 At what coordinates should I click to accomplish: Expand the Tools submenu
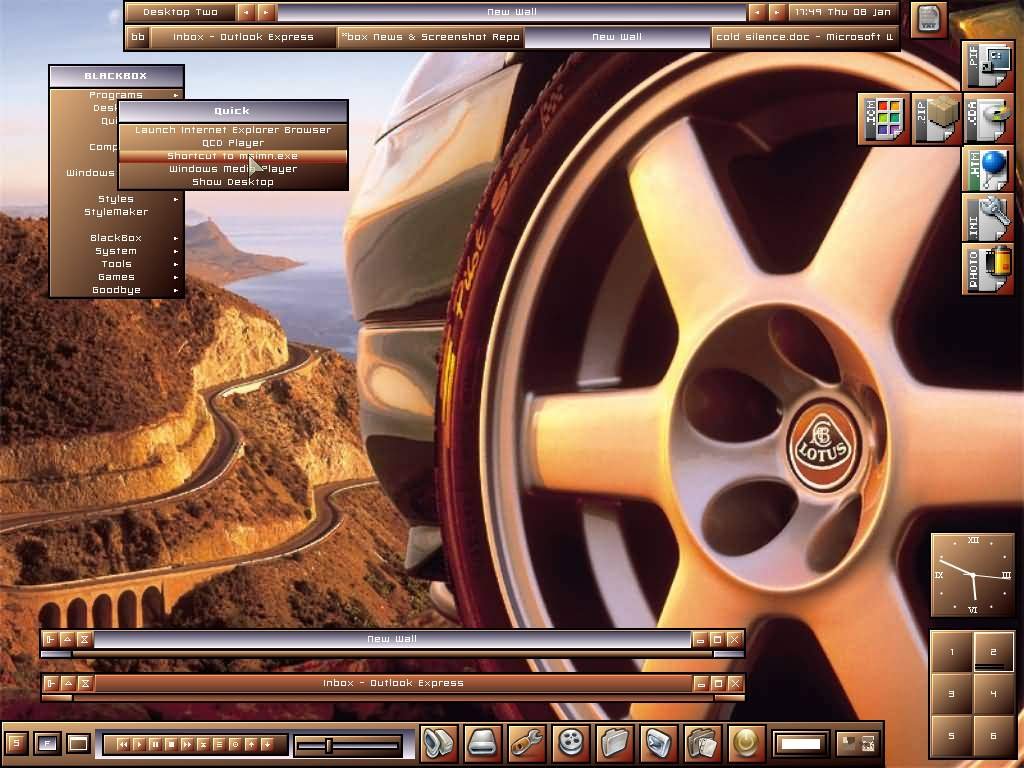pyautogui.click(x=116, y=264)
